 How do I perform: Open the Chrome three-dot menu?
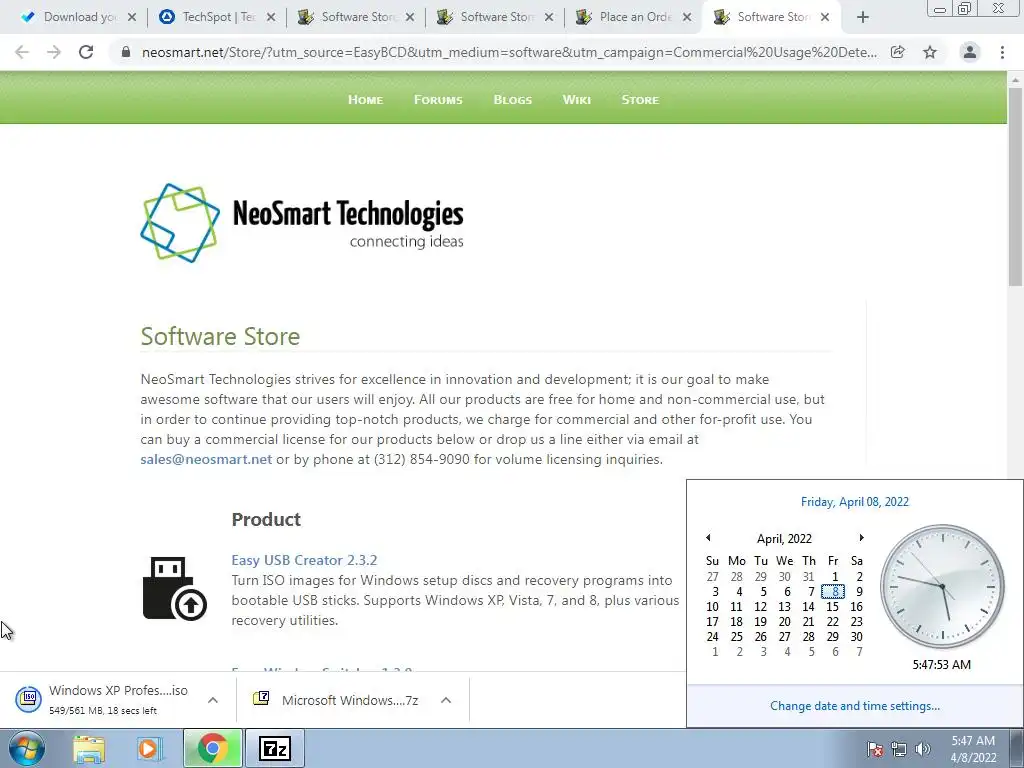pyautogui.click(x=1002, y=52)
